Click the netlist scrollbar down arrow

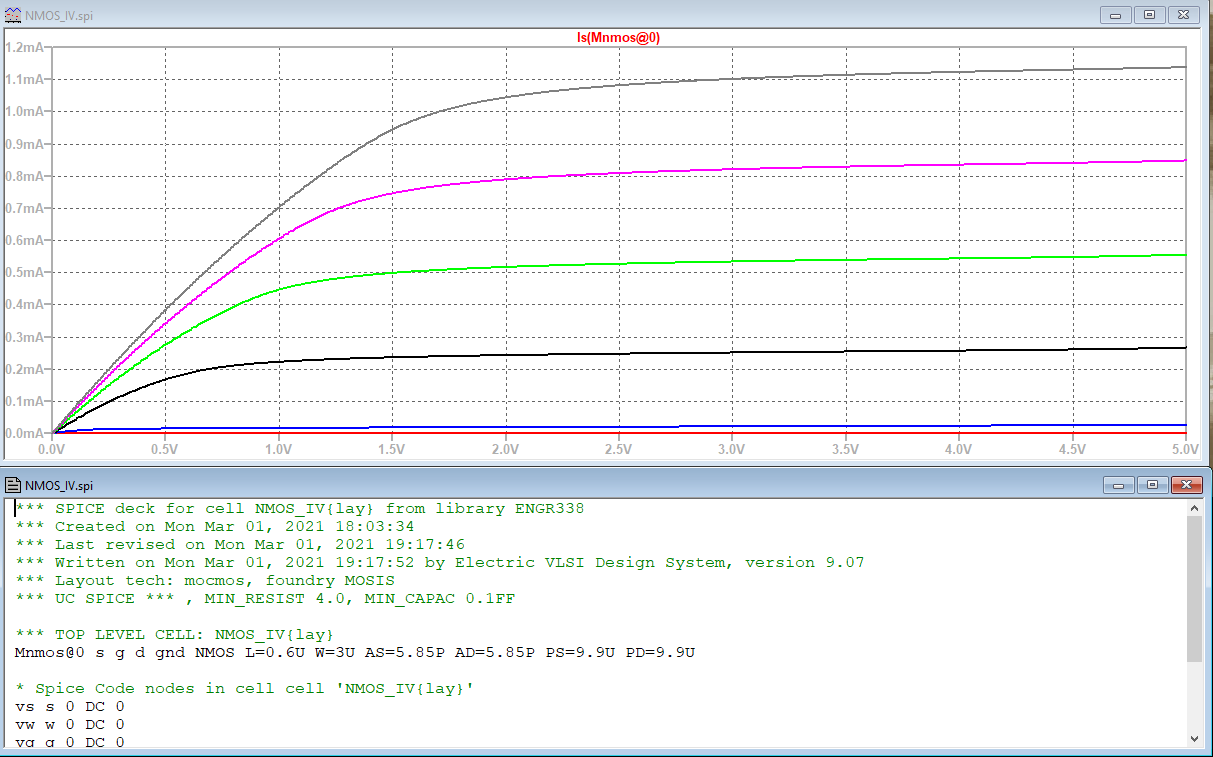tap(1195, 738)
